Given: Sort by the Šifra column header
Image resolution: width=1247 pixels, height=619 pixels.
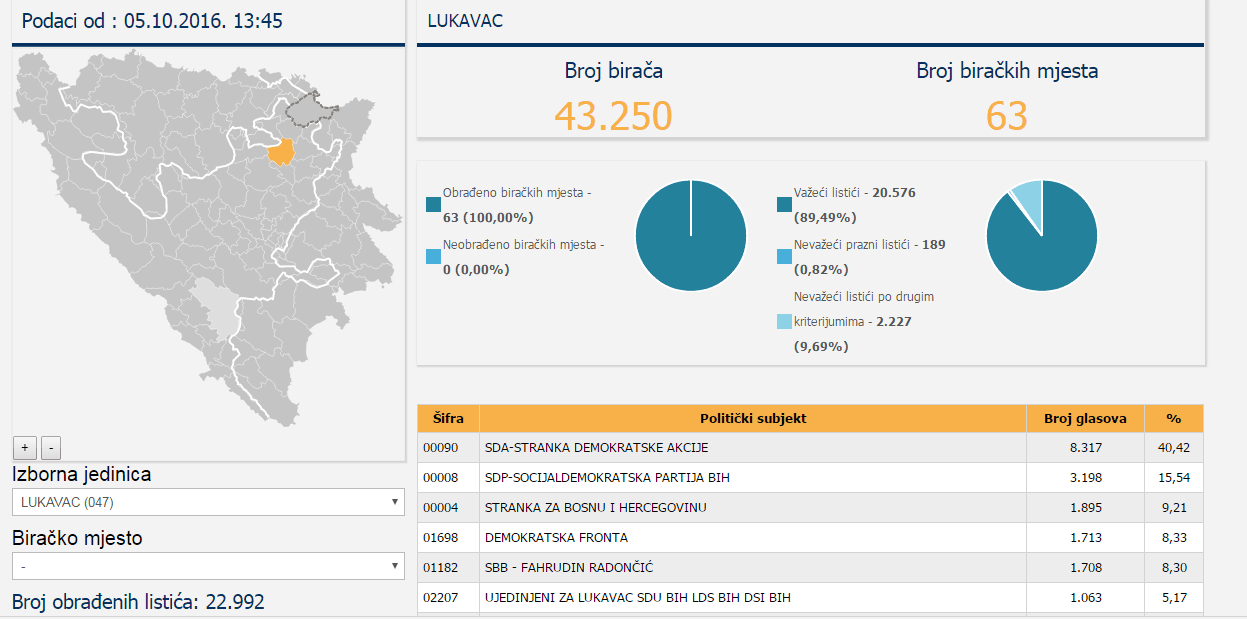Looking at the screenshot, I should (448, 418).
